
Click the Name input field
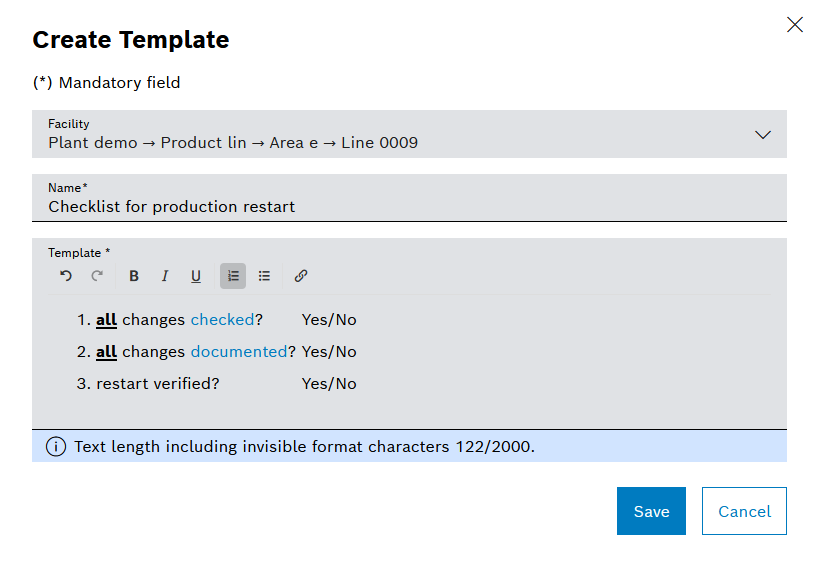pyautogui.click(x=410, y=198)
